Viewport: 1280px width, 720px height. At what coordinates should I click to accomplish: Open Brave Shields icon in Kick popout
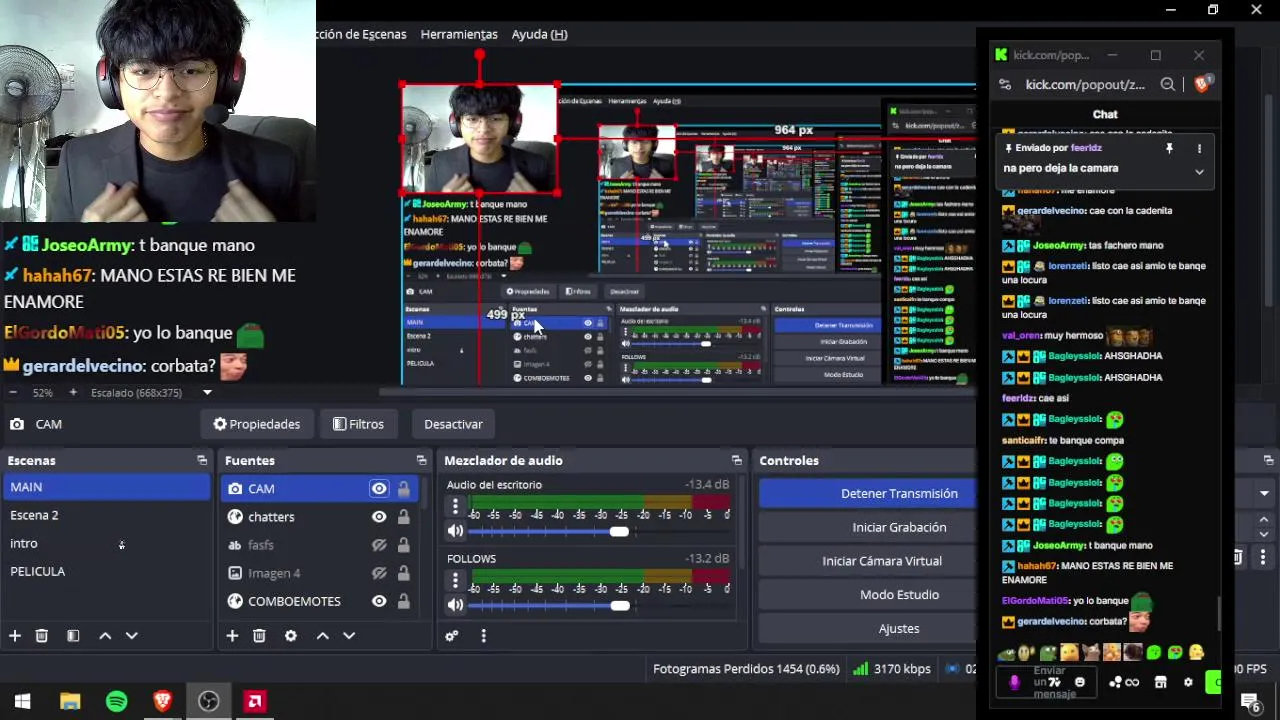tap(1202, 84)
